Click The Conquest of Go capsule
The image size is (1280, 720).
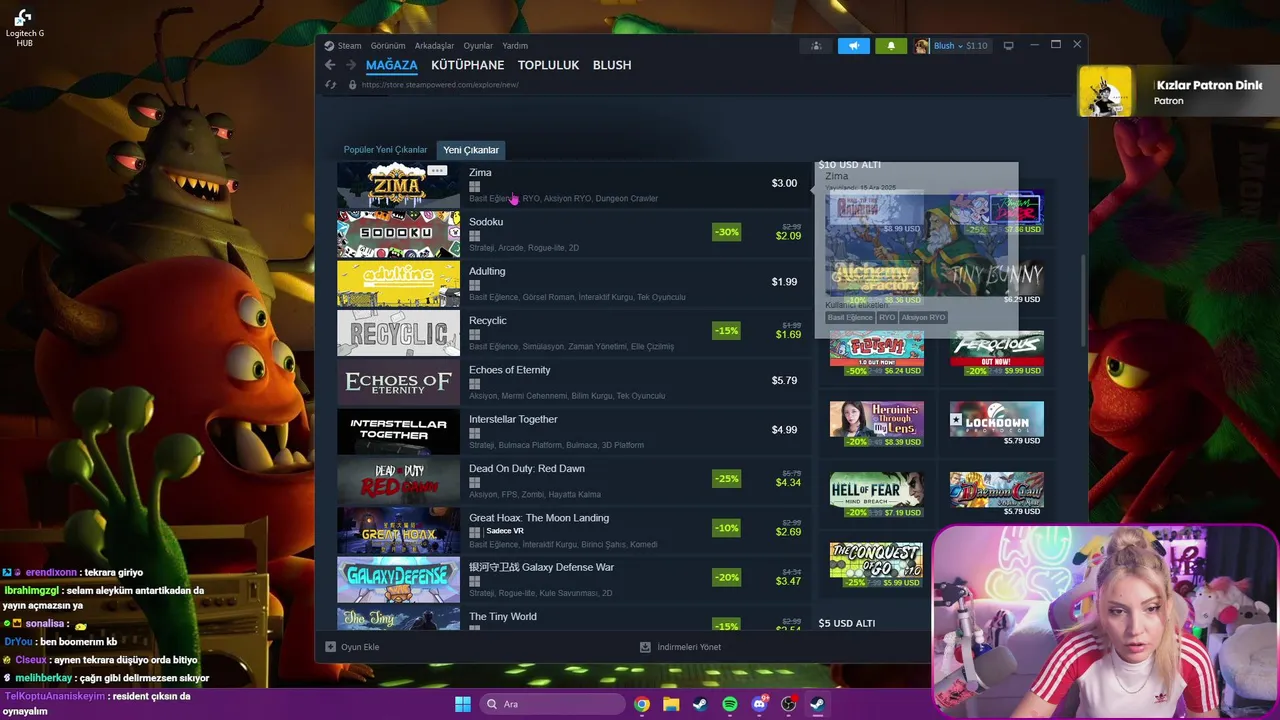pyautogui.click(x=876, y=565)
